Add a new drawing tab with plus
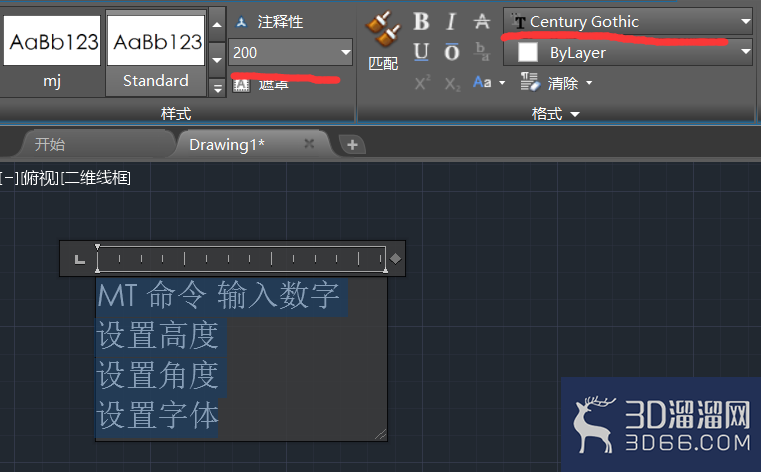Screen dimensions: 761x472 (x=352, y=145)
